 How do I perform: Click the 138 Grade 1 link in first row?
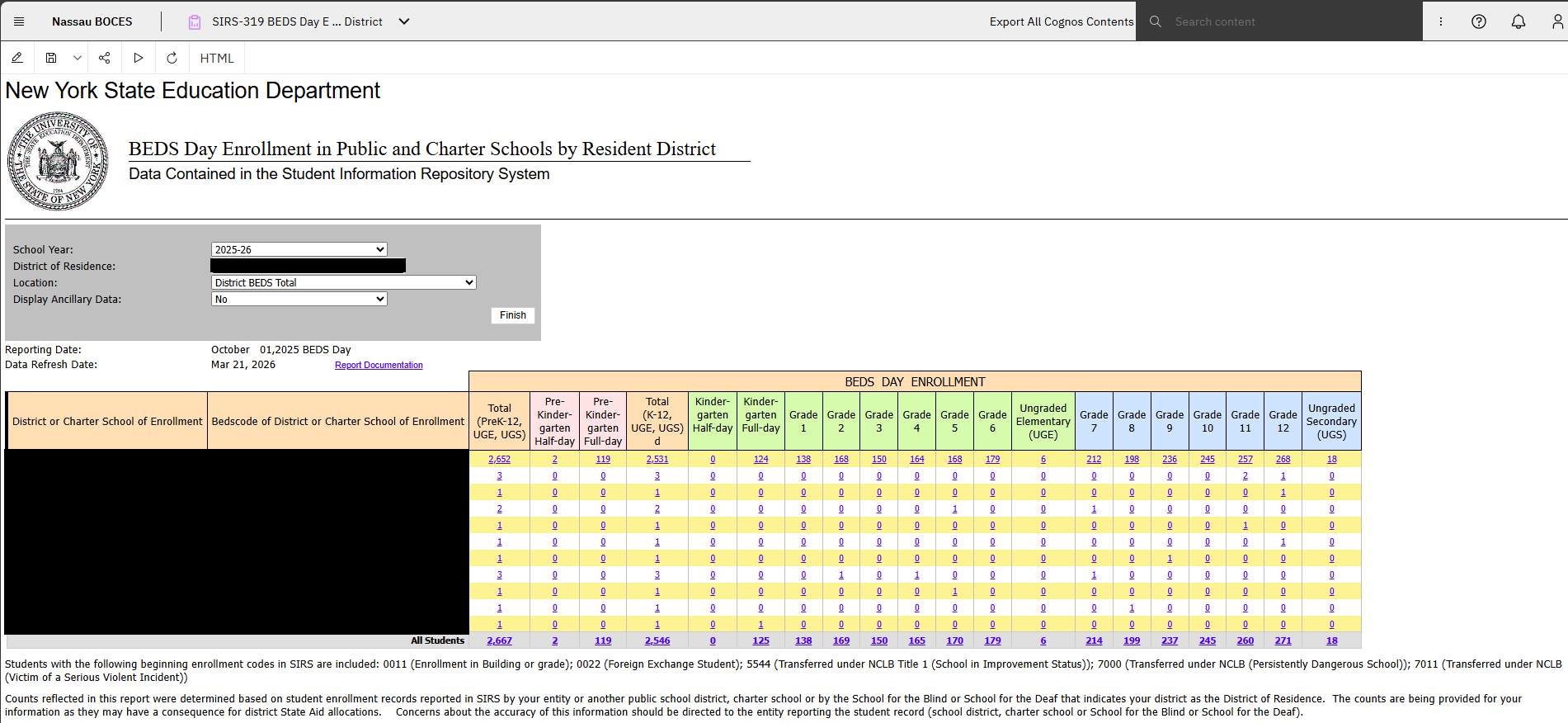(803, 459)
